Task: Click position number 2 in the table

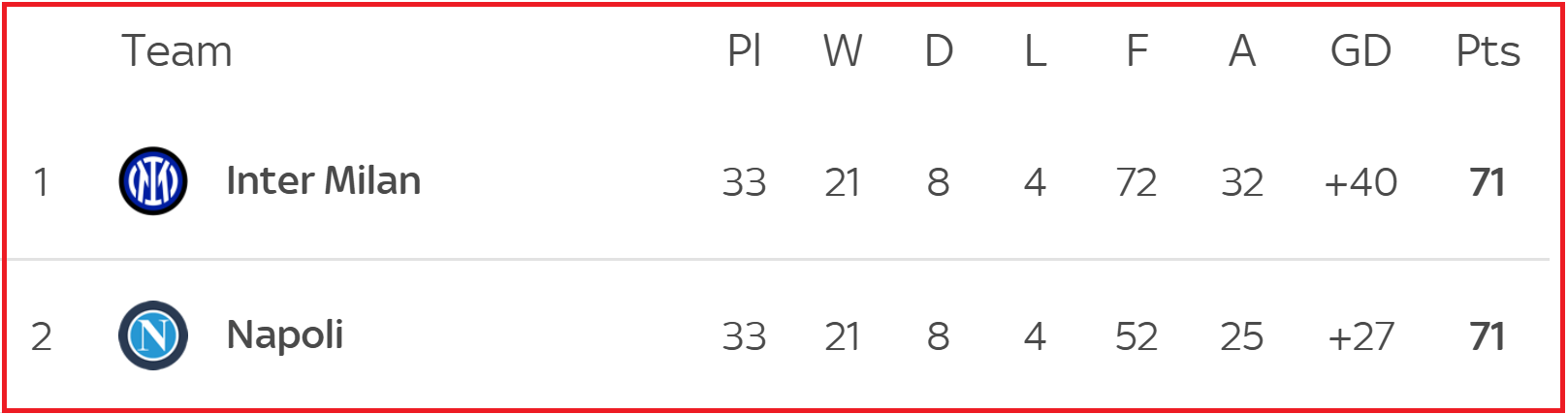Action: click(x=41, y=336)
